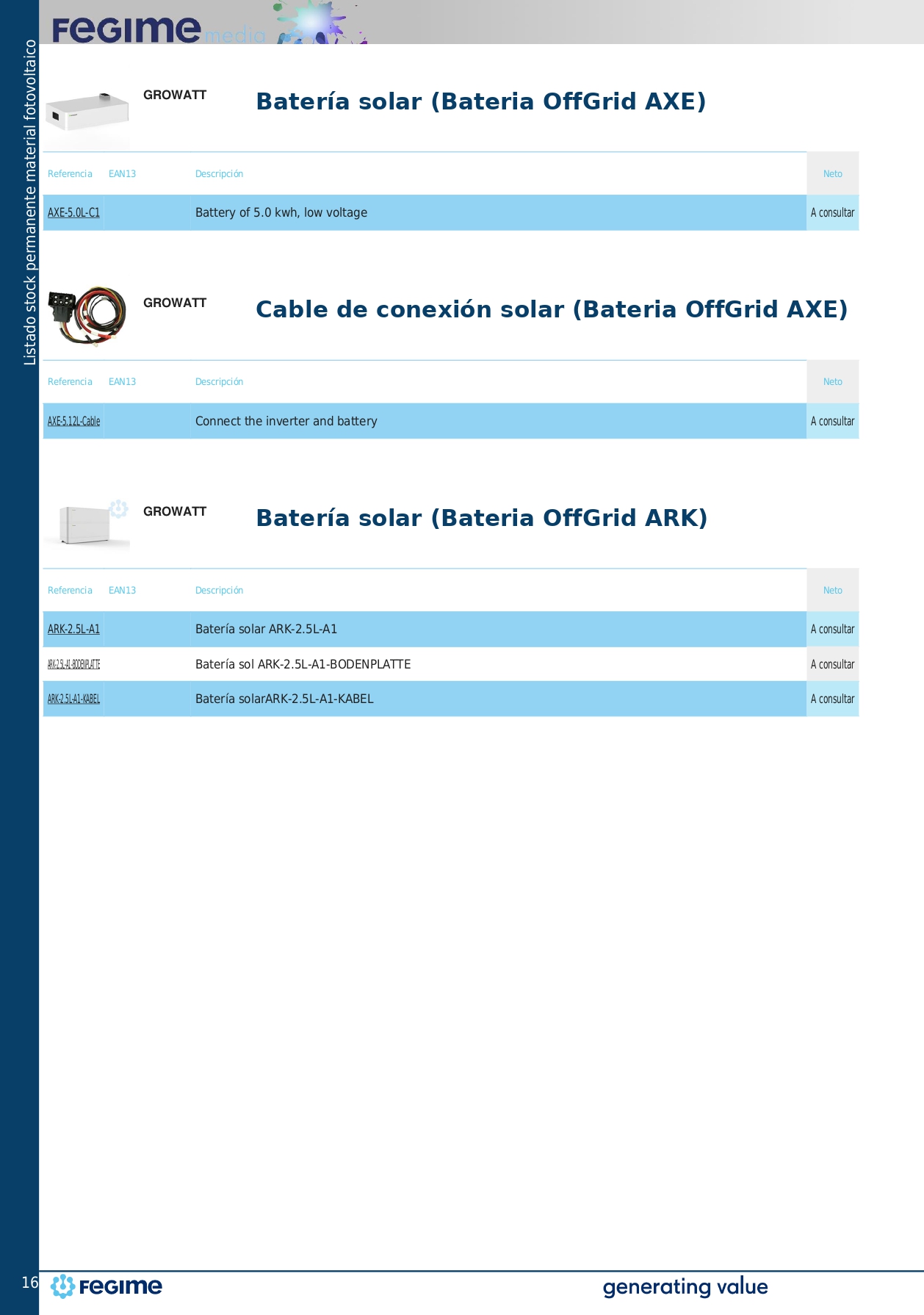Click the ARK battery product image

pyautogui.click(x=87, y=525)
